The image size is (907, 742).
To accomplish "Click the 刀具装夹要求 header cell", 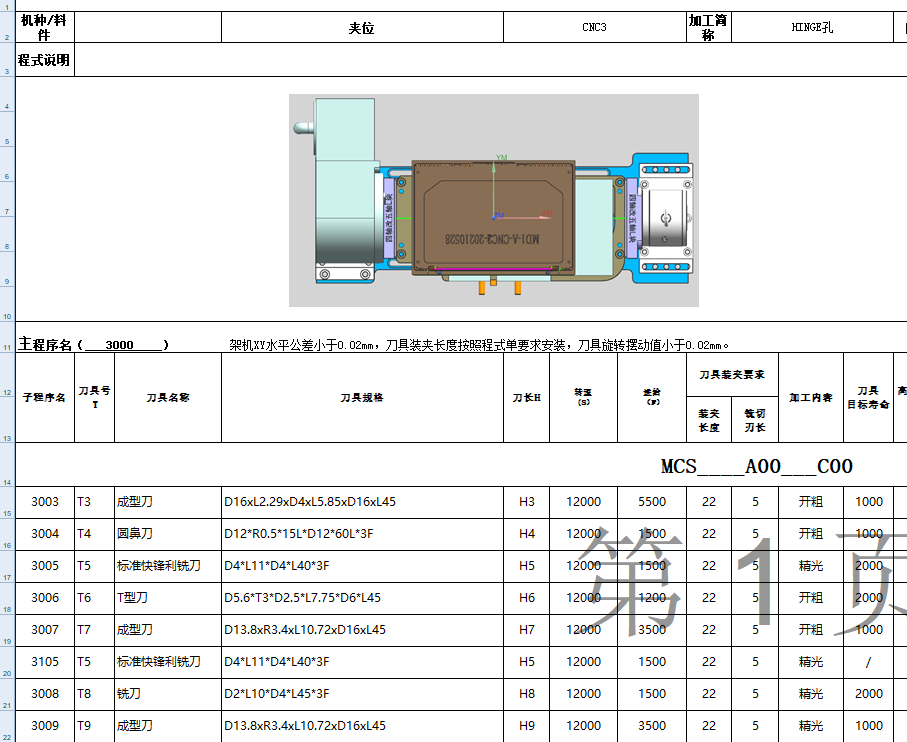I will pos(733,374).
